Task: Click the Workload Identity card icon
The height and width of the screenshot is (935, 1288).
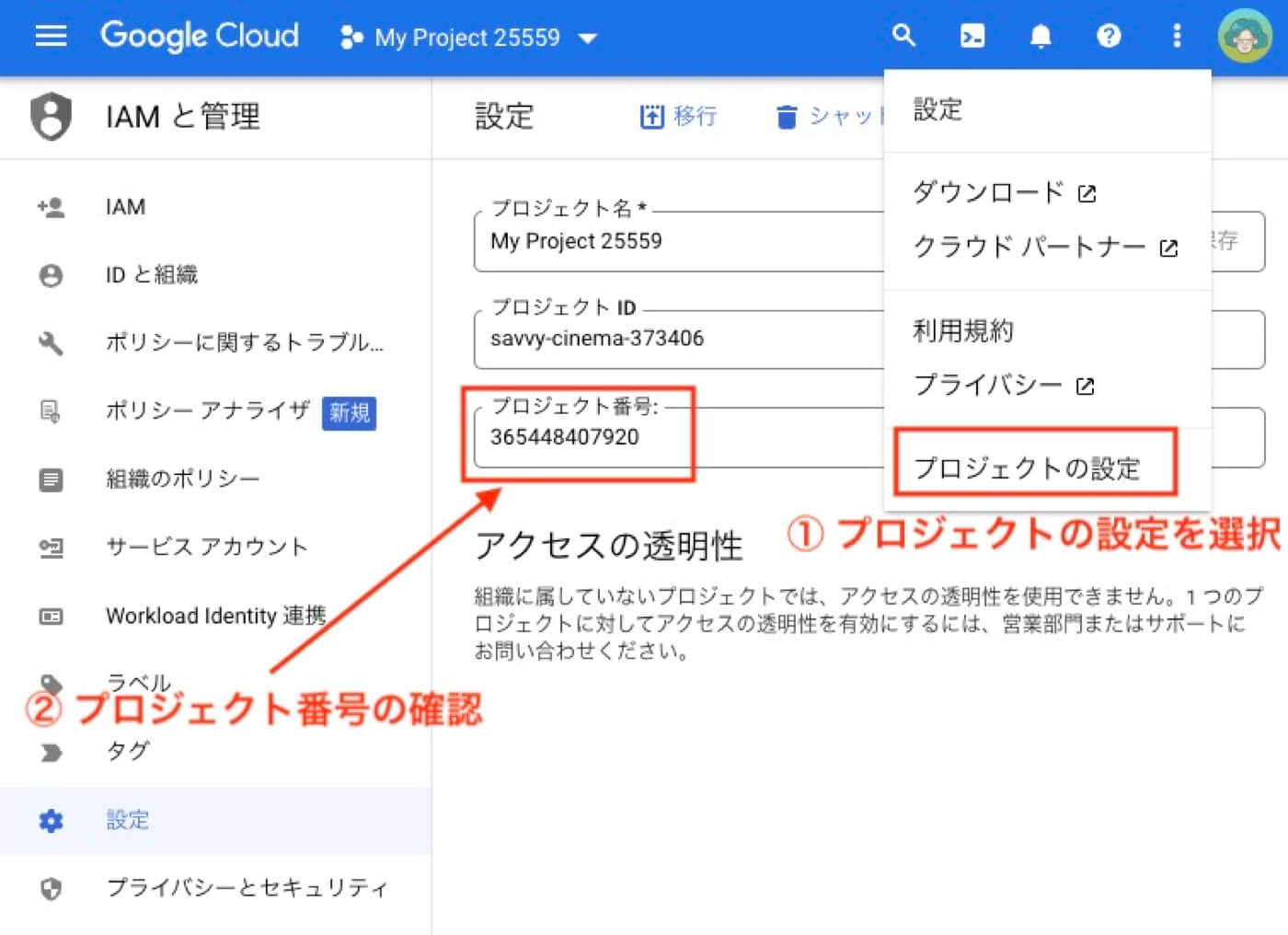Action: pyautogui.click(x=51, y=616)
